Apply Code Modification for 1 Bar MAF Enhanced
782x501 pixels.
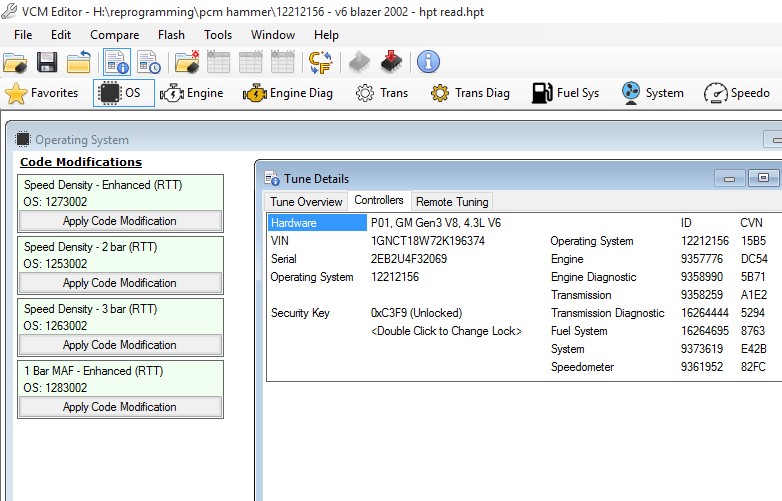(120, 407)
